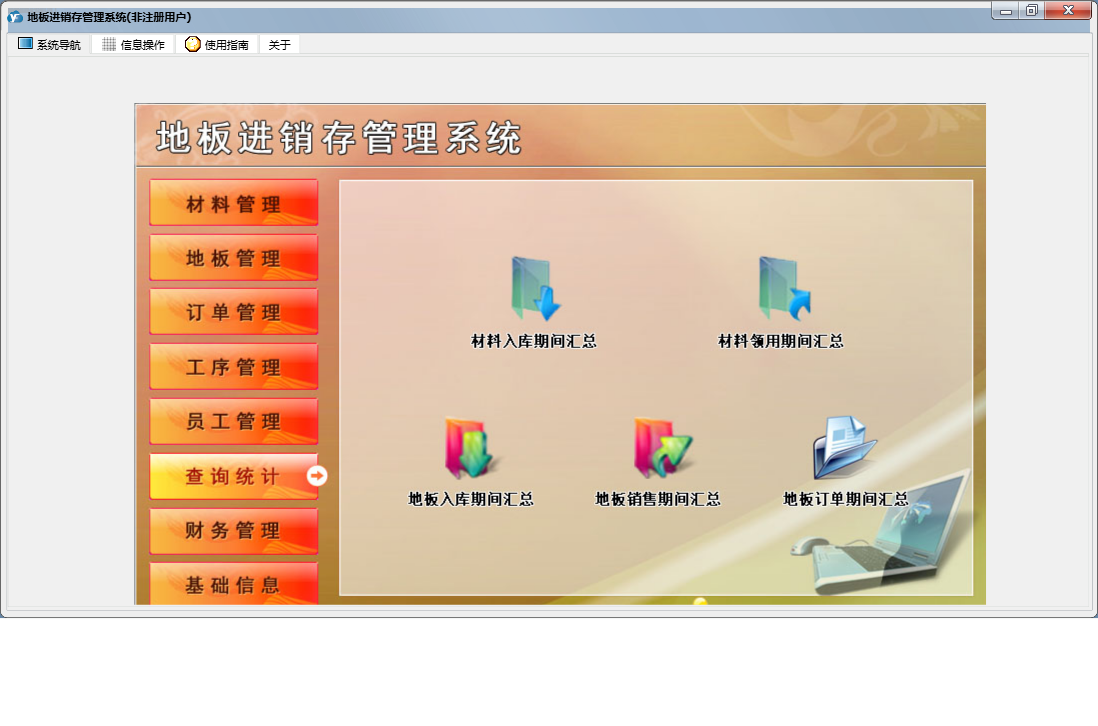Open 员工管理 section
Viewport: 1098px width, 726px height.
pyautogui.click(x=234, y=421)
